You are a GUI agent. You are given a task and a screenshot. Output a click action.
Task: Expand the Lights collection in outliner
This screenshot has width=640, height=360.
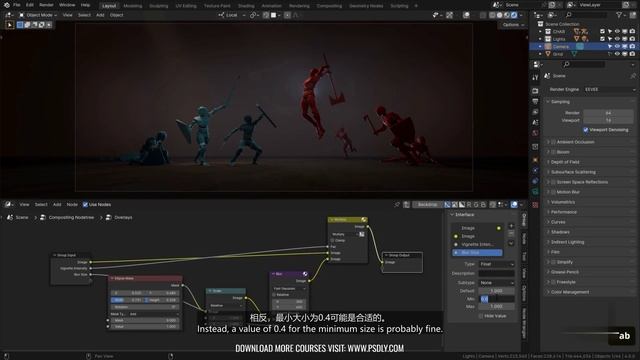(x=540, y=39)
